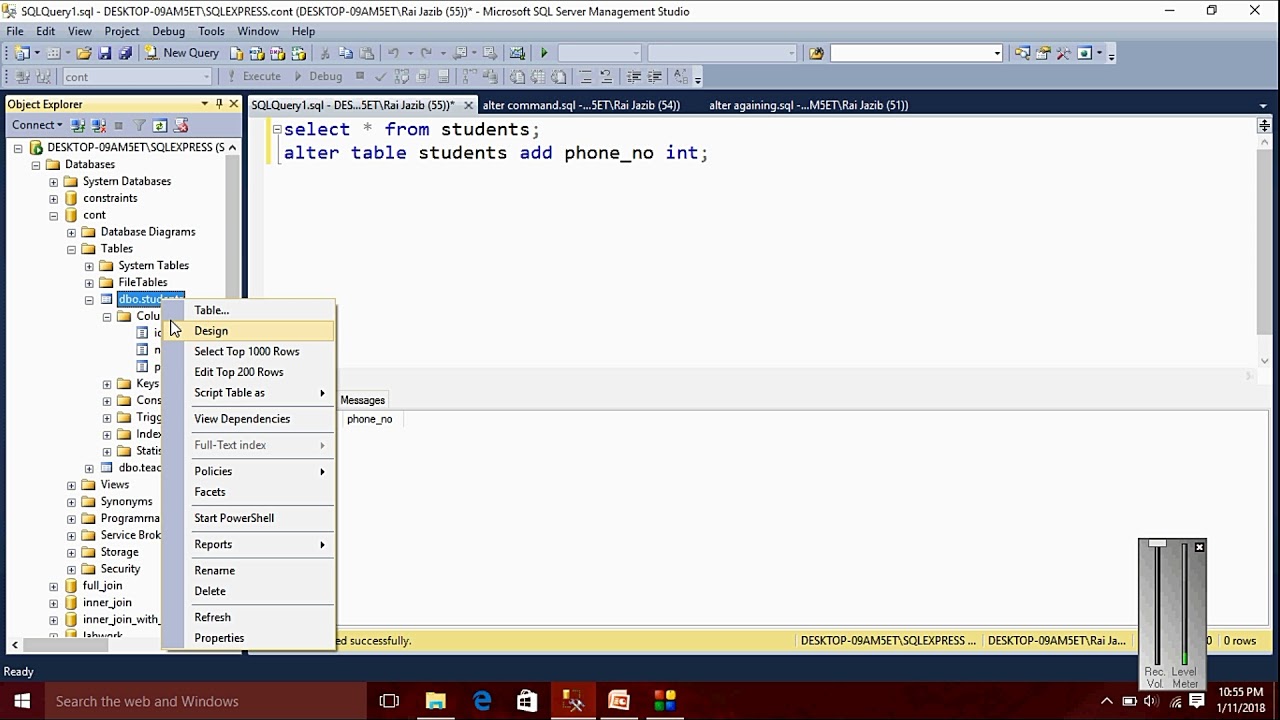This screenshot has height=720, width=1280.
Task: Click the Find in Files folder icon
Action: point(816,53)
